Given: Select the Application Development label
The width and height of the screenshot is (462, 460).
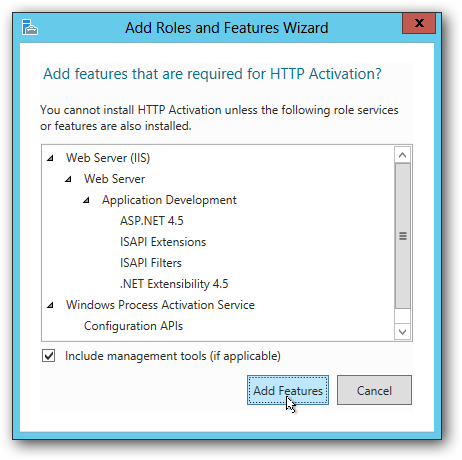Looking at the screenshot, I should coord(169,200).
